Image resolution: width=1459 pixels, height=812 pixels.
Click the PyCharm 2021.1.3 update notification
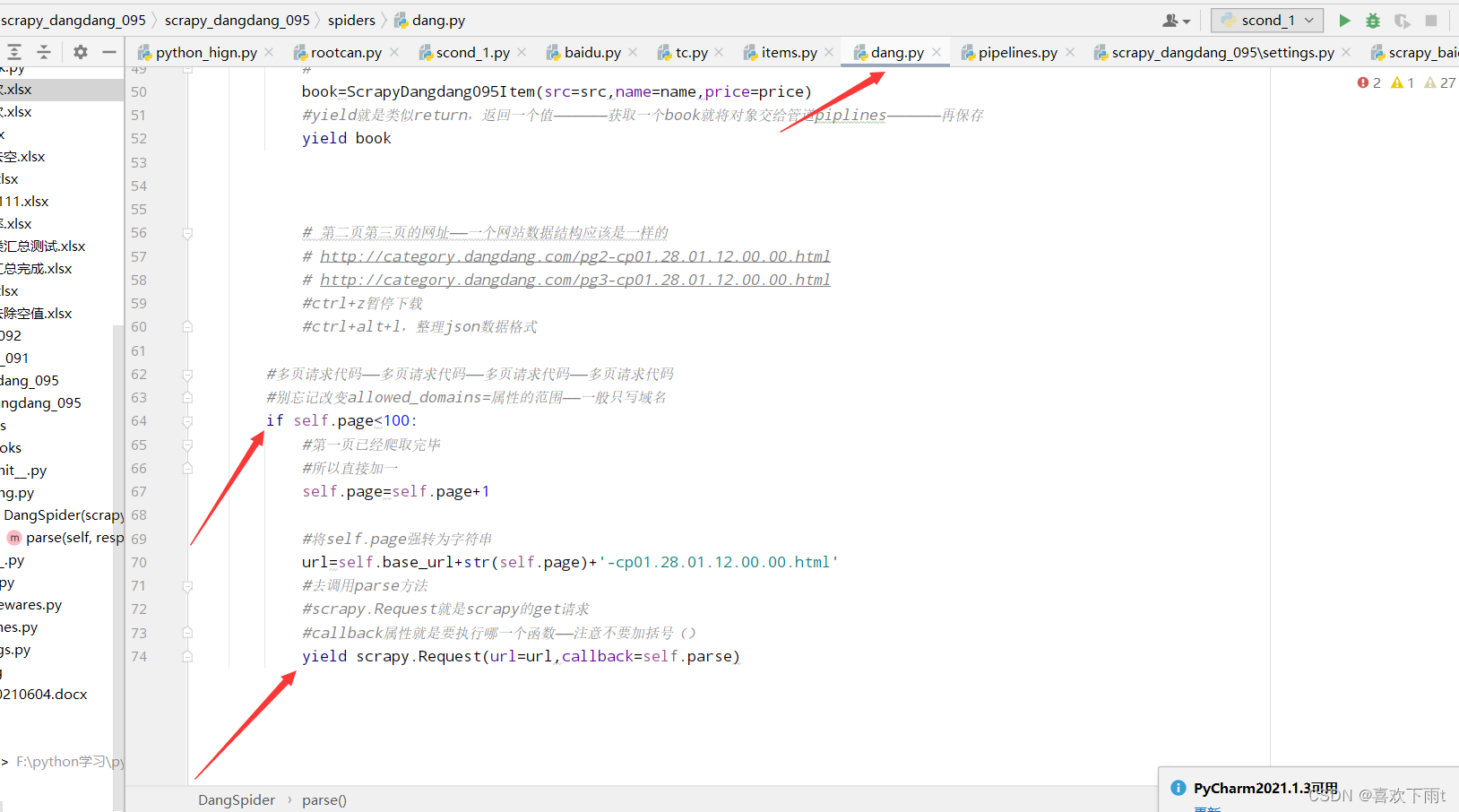point(1265,788)
